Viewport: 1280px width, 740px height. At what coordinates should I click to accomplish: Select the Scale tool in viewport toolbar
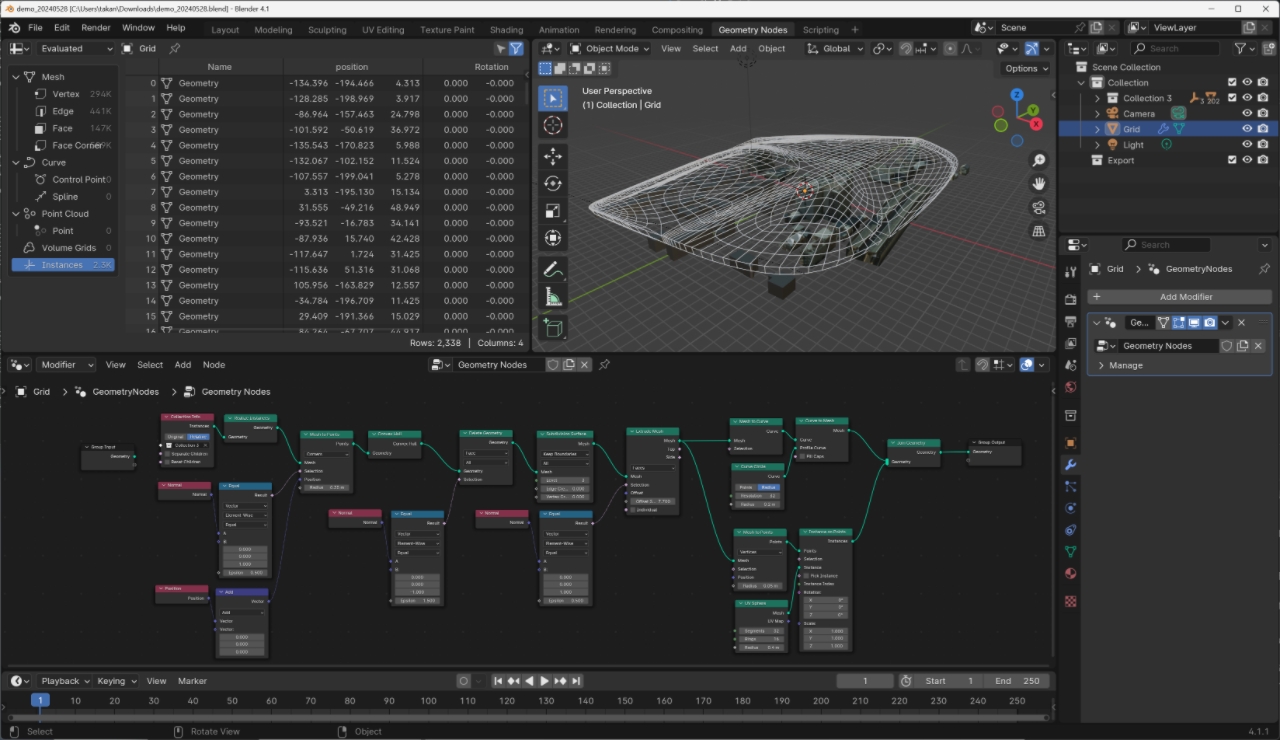pos(553,210)
